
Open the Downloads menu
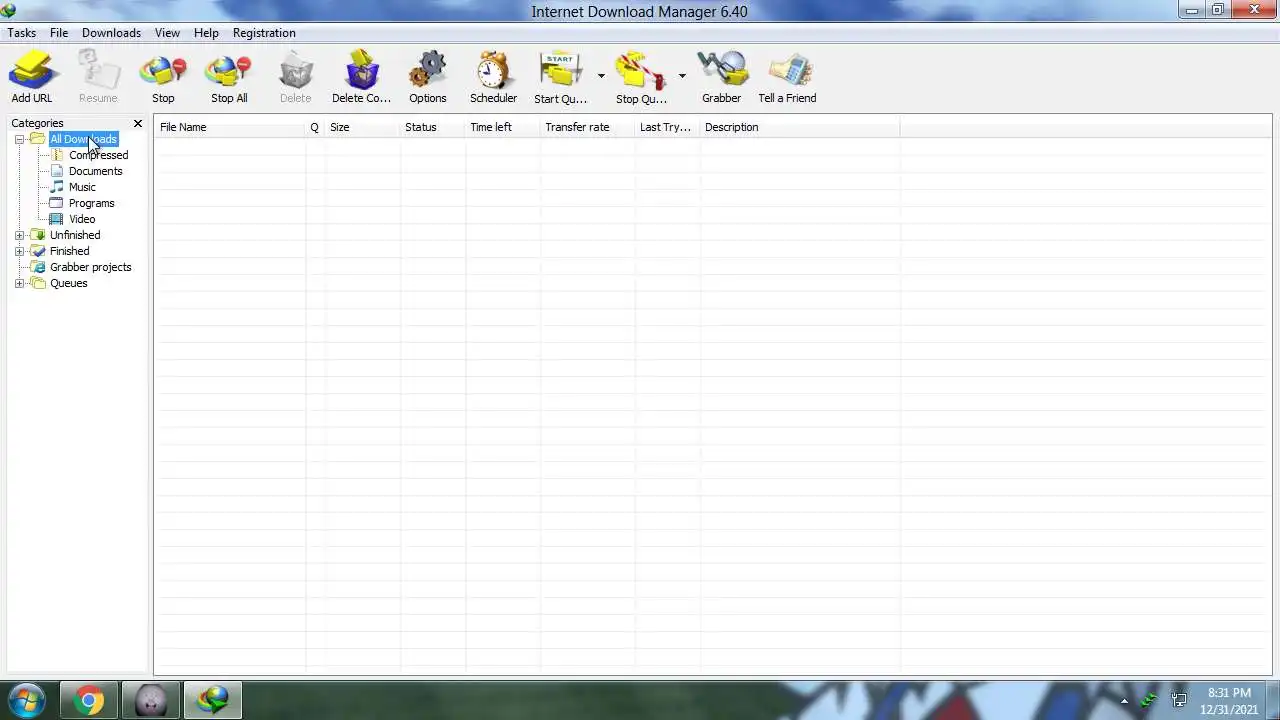pos(111,33)
